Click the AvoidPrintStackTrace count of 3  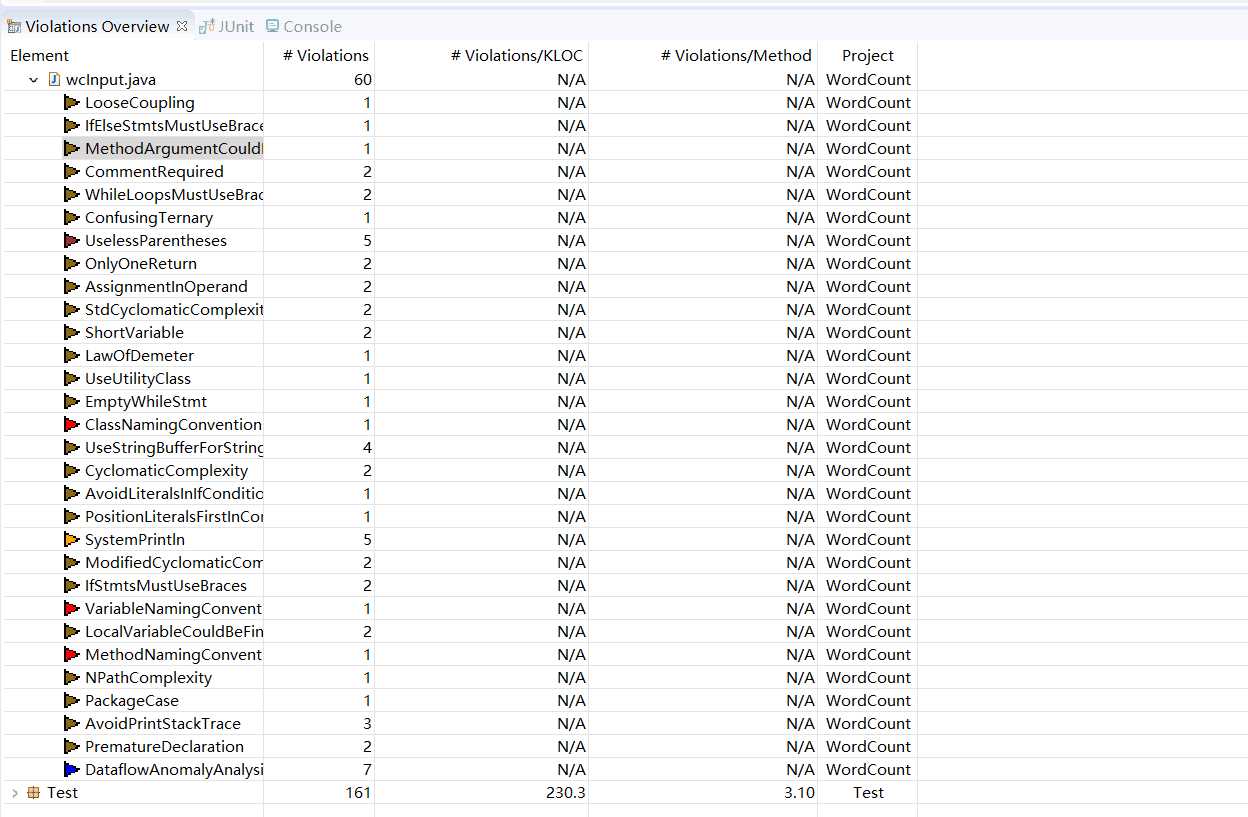click(x=367, y=724)
